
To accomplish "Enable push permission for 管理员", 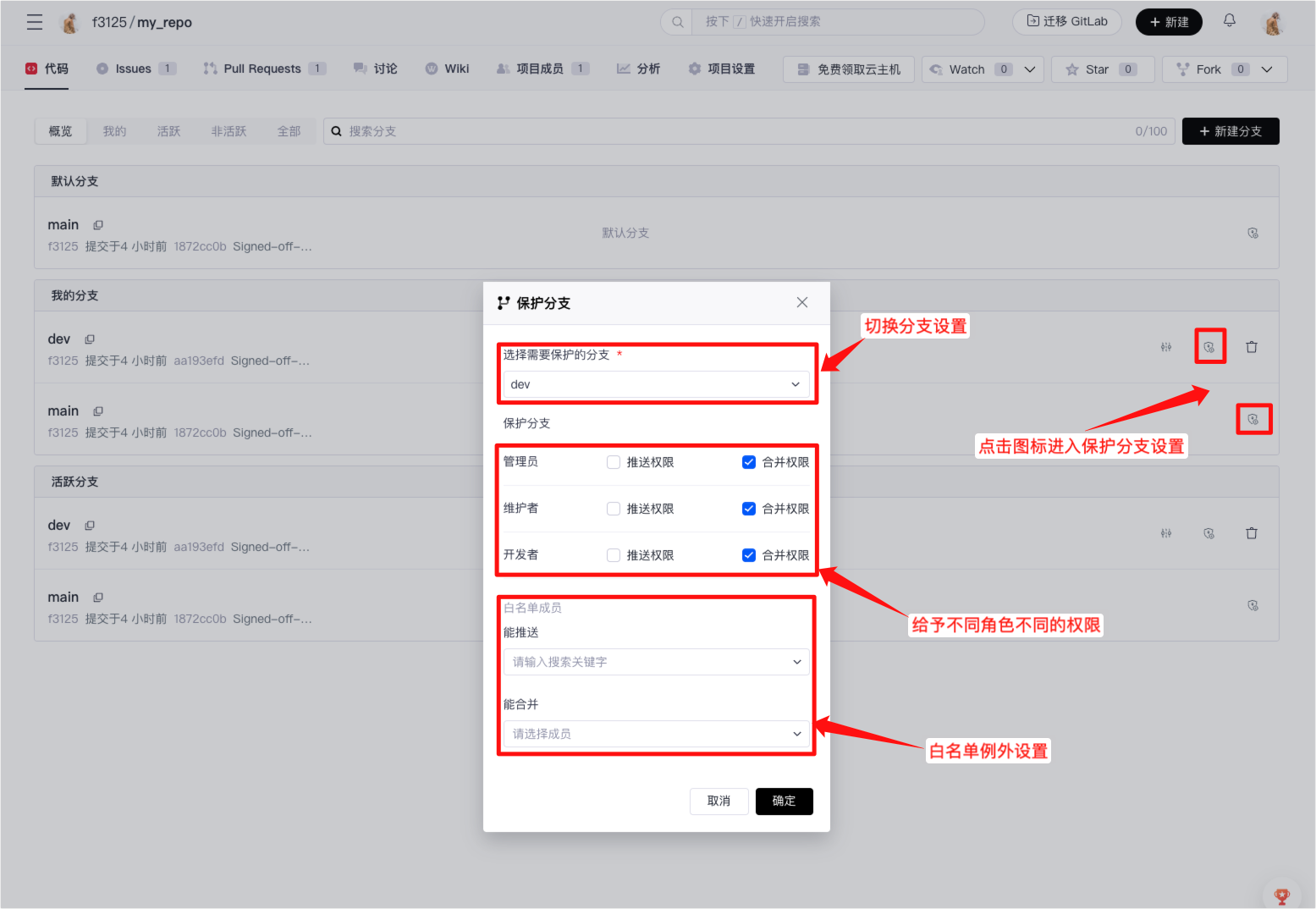I will [x=614, y=462].
